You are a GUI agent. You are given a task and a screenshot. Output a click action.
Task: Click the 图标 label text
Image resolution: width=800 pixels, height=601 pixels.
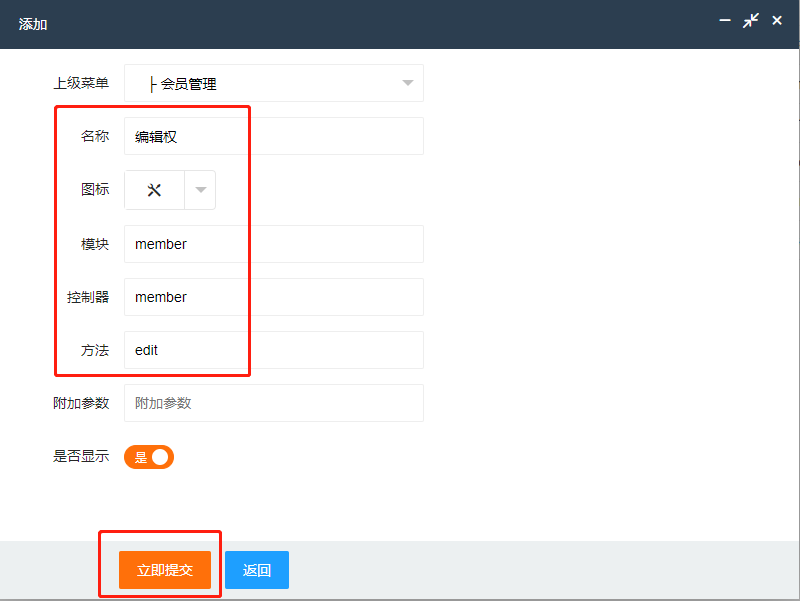tap(95, 190)
